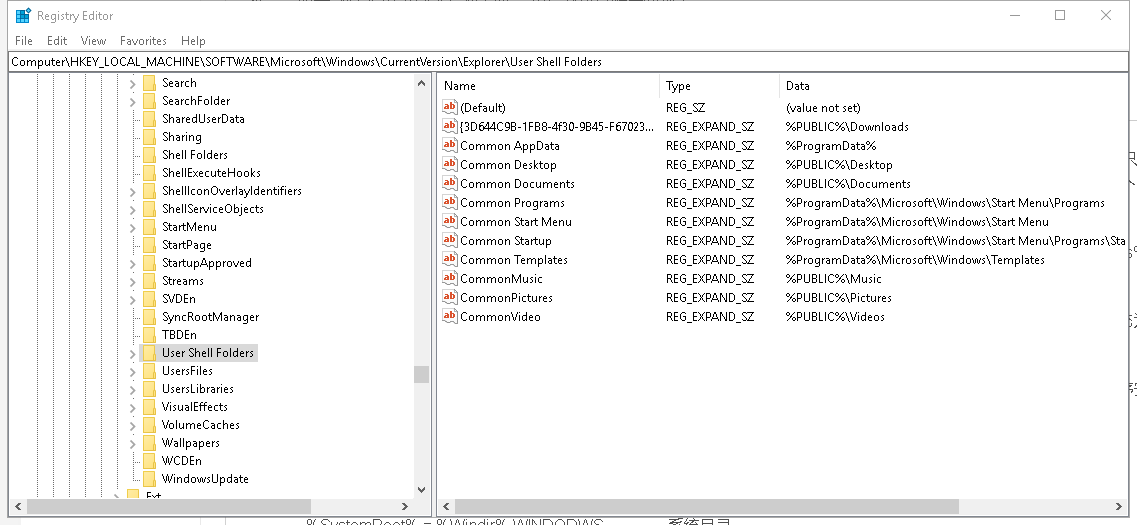The image size is (1137, 525).
Task: Expand the SearchFolder key
Action: pyautogui.click(x=132, y=102)
